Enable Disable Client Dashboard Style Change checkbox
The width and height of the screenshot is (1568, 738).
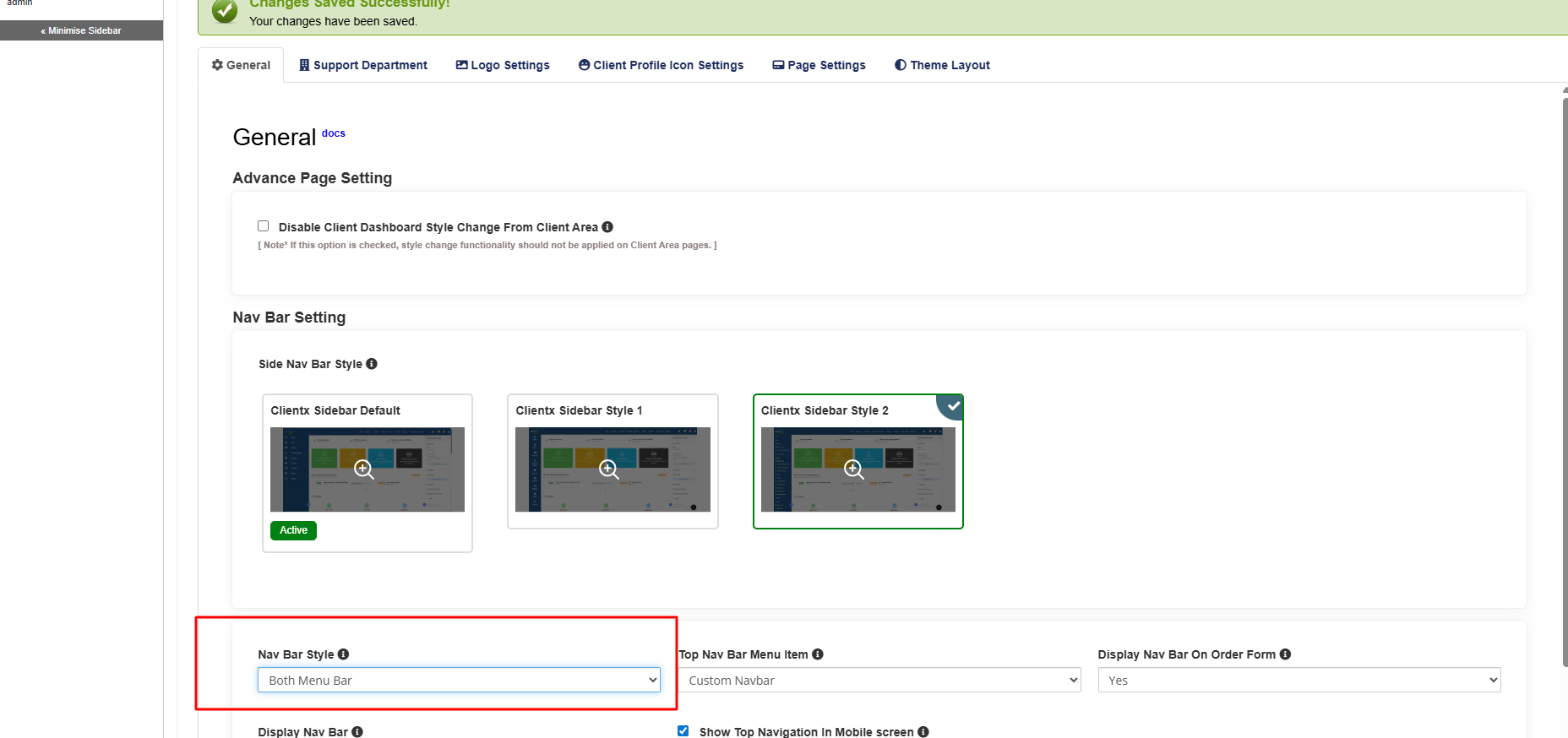264,226
